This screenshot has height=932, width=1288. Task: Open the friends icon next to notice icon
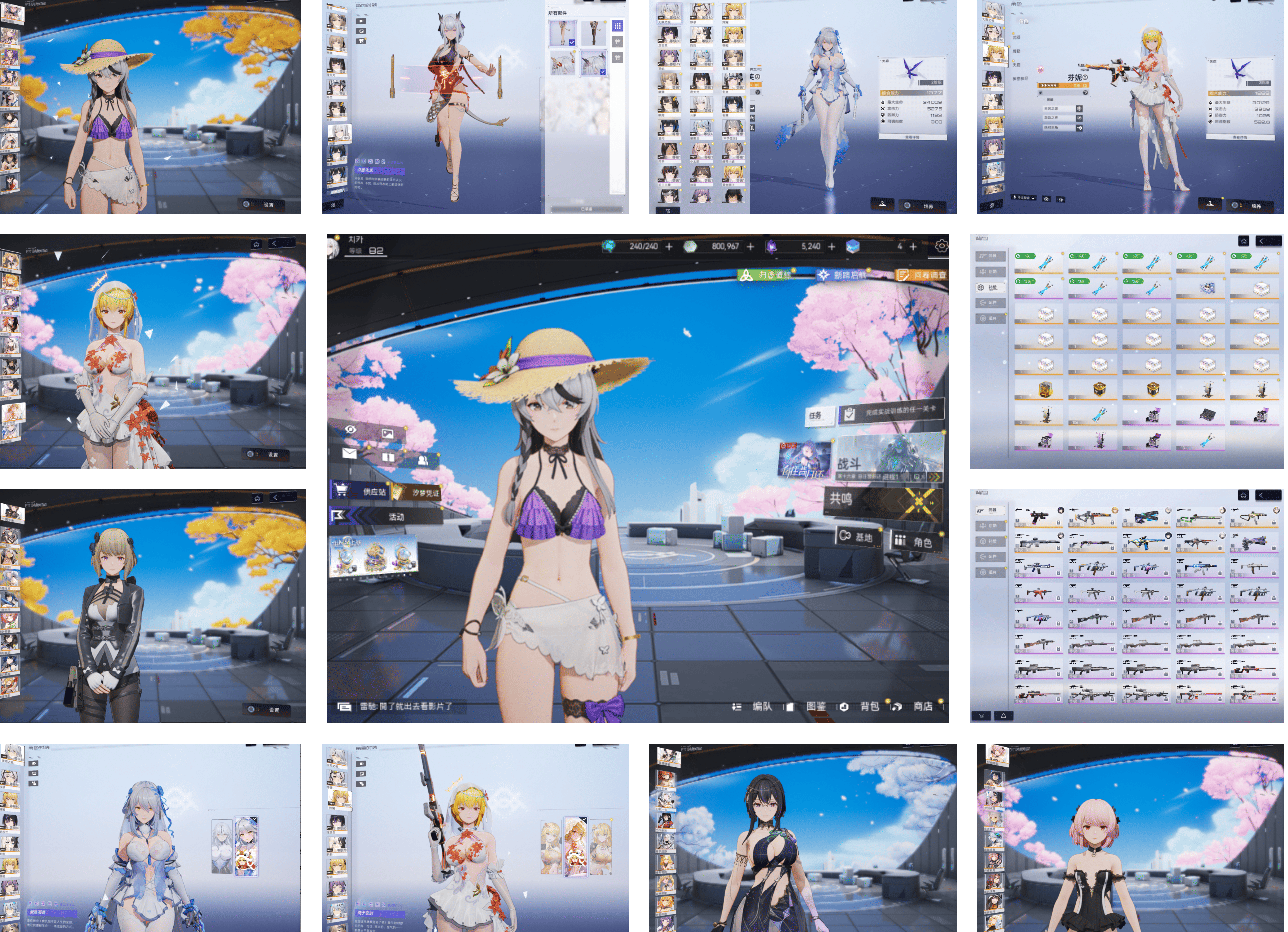pos(423,460)
